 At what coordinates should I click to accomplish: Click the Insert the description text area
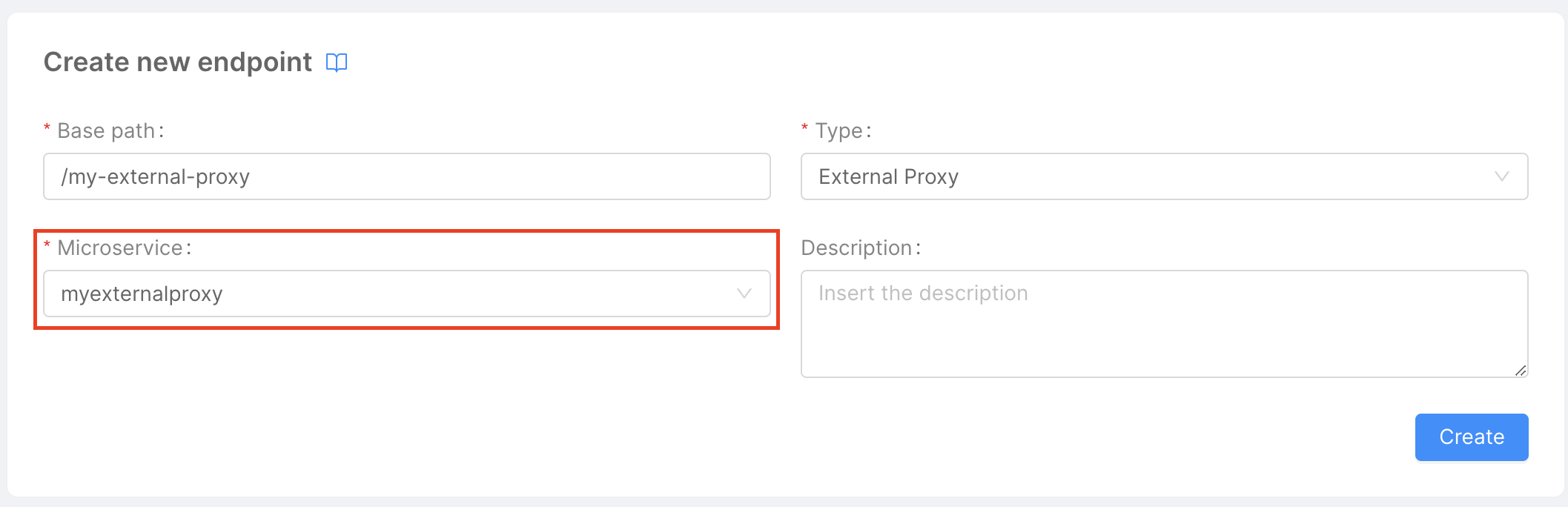click(1164, 322)
